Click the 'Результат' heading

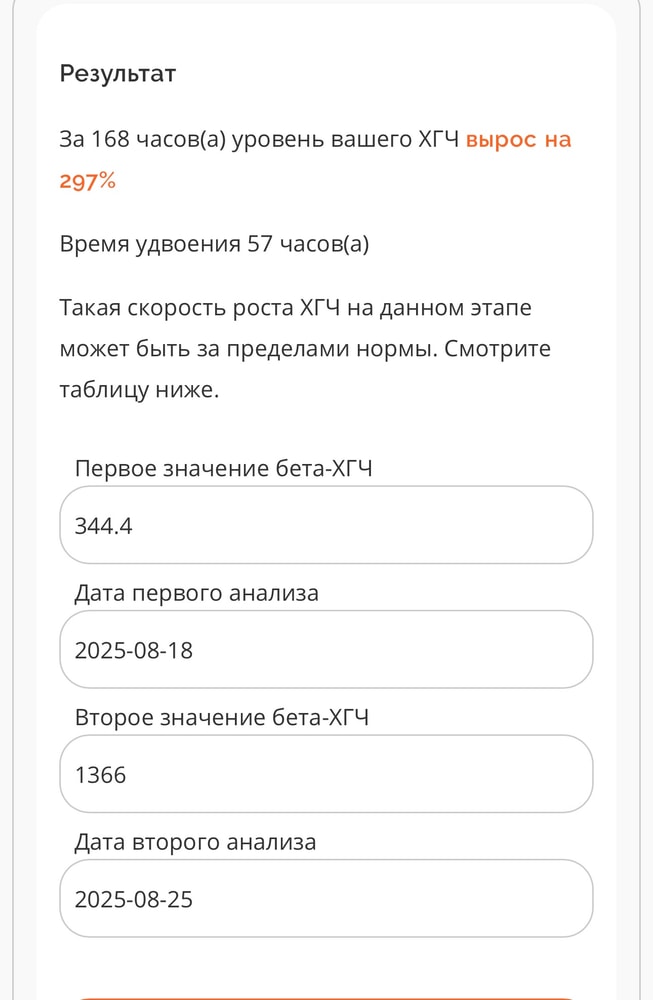tap(118, 73)
